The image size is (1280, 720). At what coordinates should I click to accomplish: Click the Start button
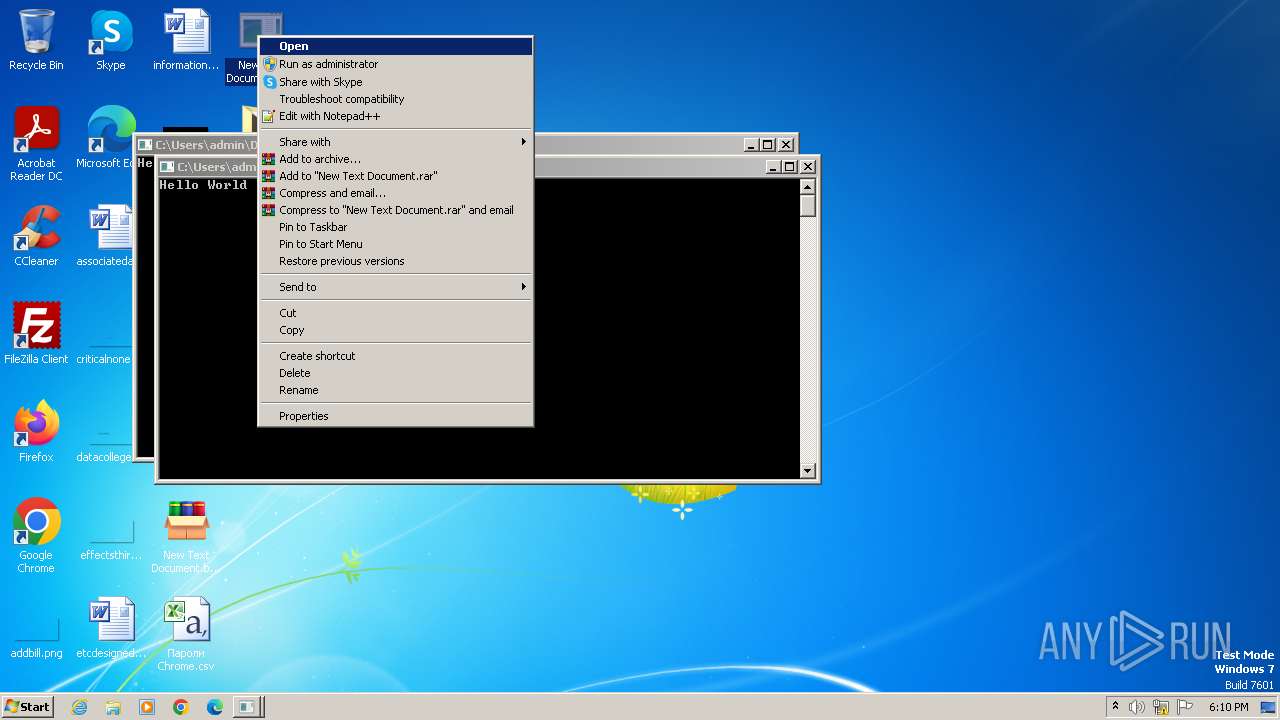pos(28,707)
